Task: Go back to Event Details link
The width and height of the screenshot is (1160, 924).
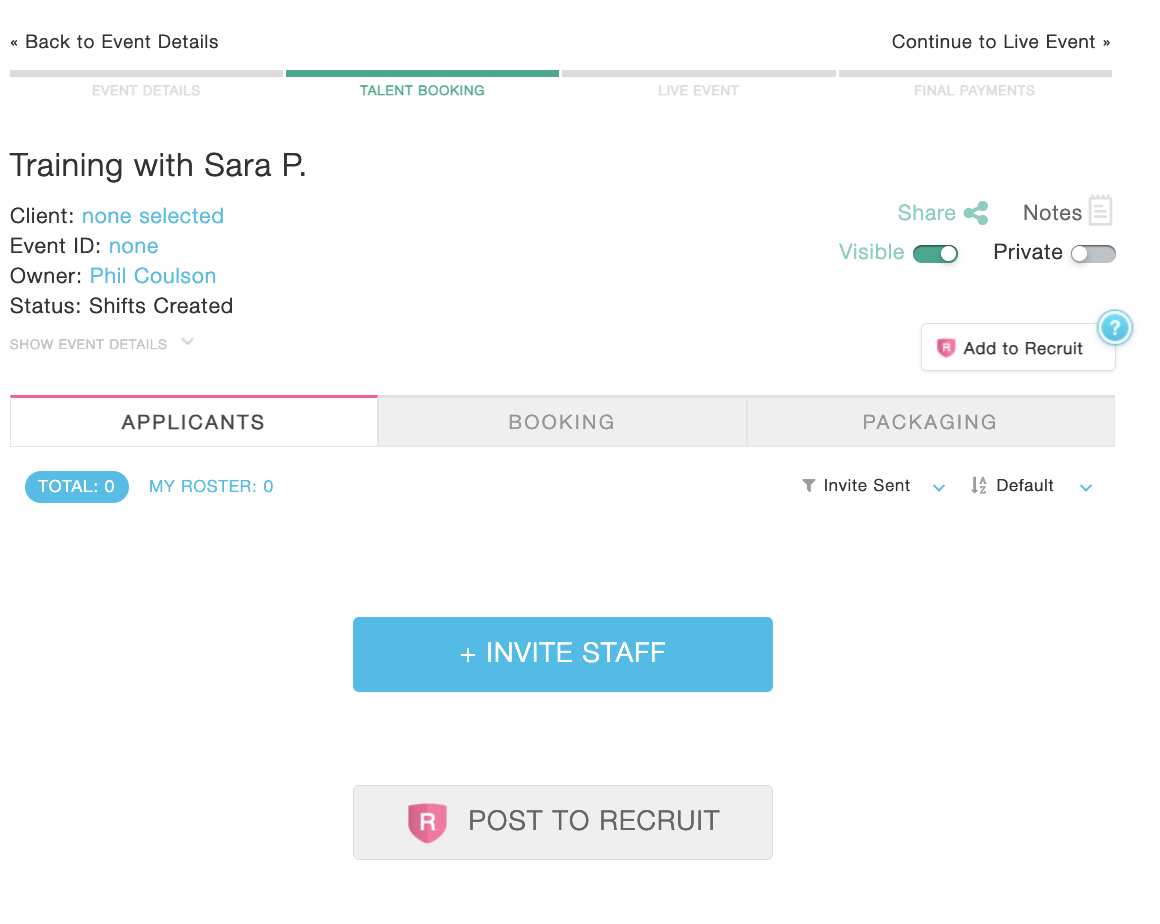Action: coord(114,42)
